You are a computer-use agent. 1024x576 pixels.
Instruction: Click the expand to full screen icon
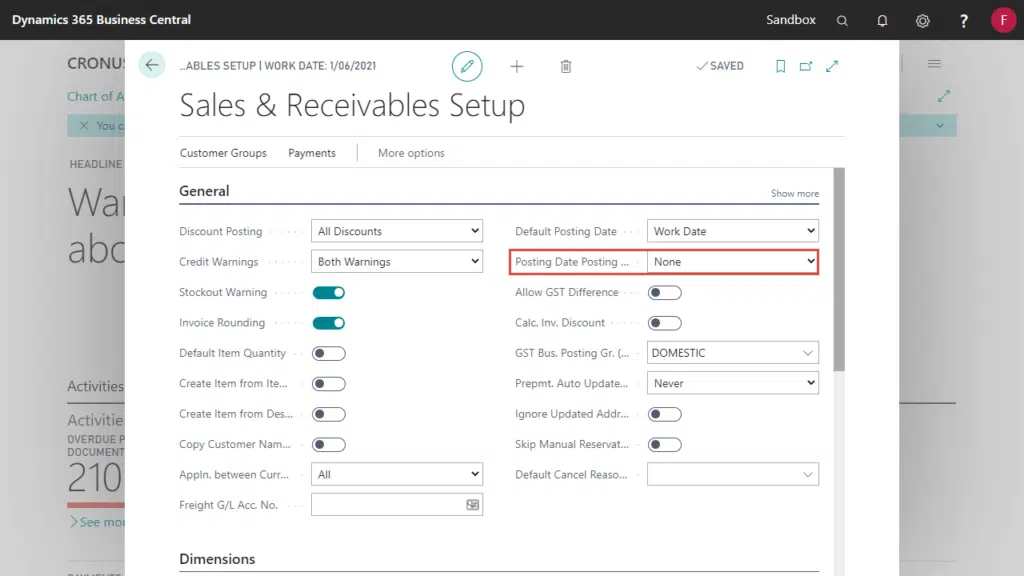tap(832, 66)
